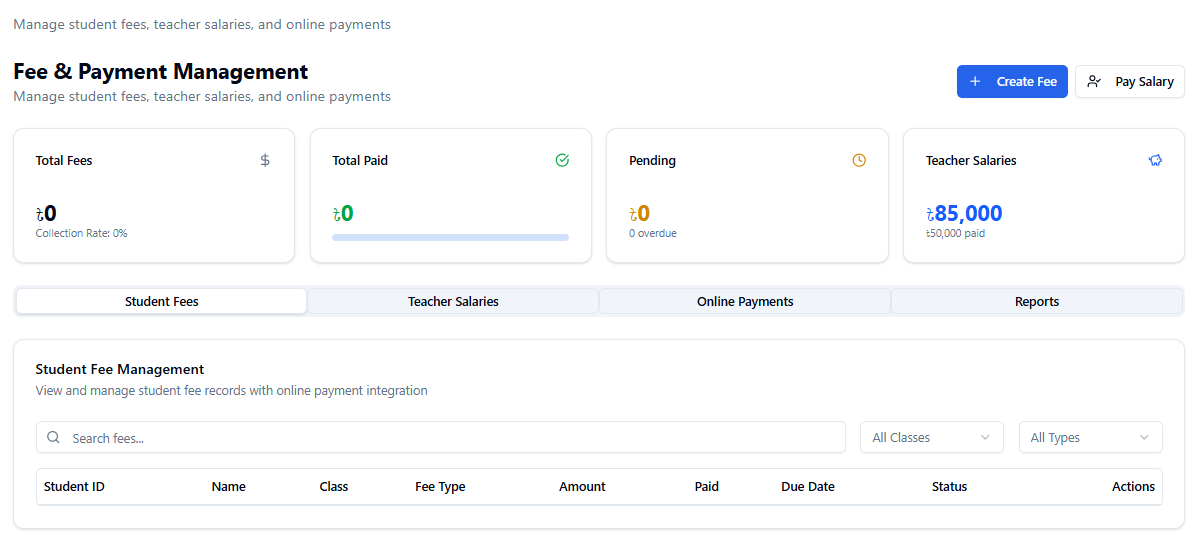Click the green checkmark icon on Total Paid

coord(562,160)
